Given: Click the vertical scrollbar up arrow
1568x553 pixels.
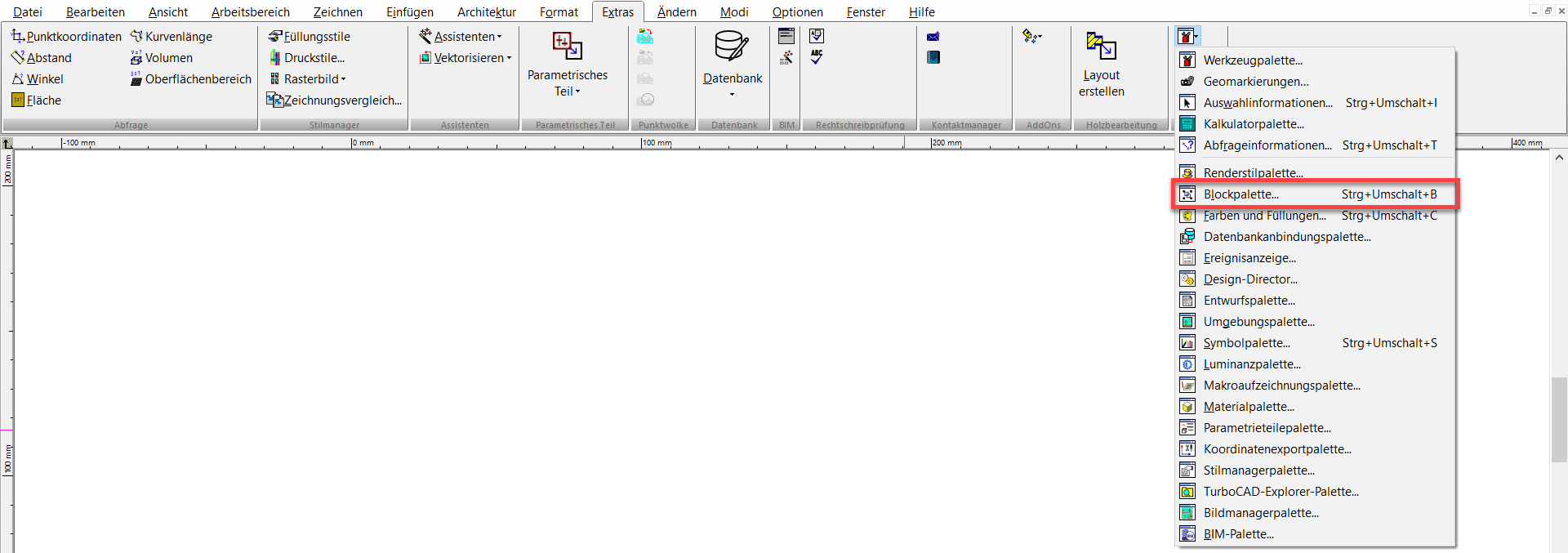Looking at the screenshot, I should [1559, 158].
